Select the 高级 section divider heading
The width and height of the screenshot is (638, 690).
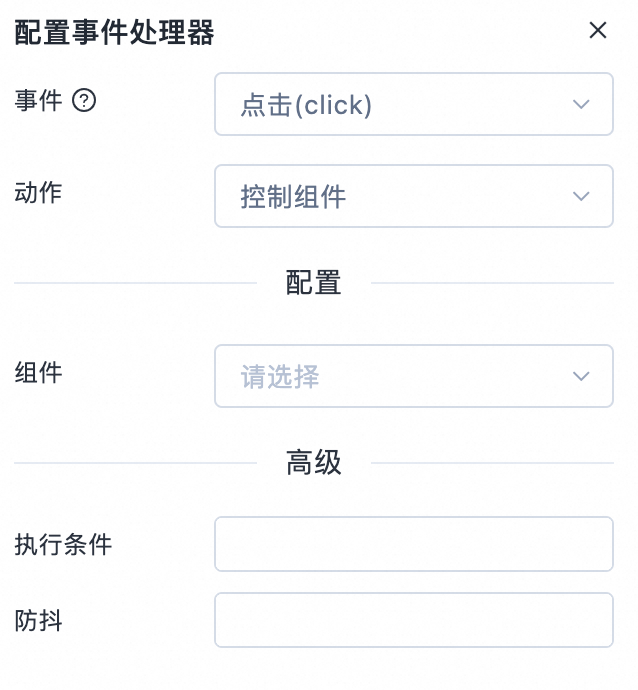click(x=314, y=462)
